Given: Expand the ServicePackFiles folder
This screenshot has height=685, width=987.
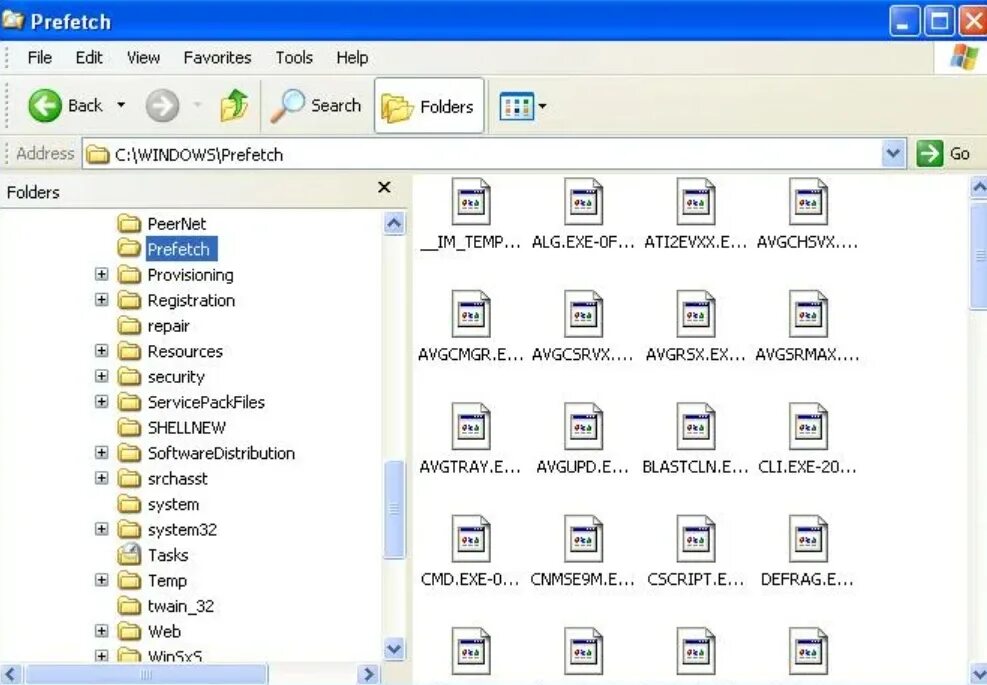Looking at the screenshot, I should pyautogui.click(x=101, y=401).
